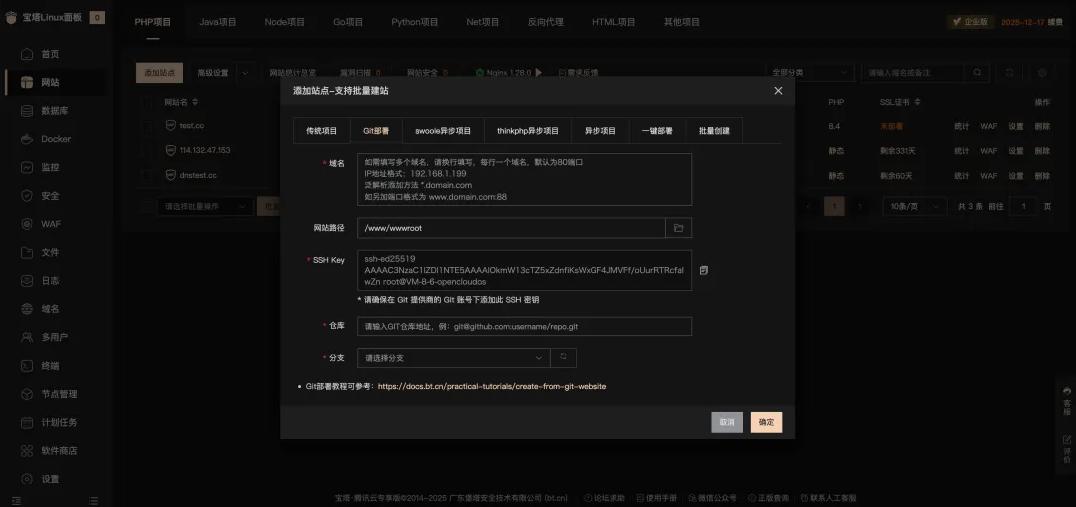Sort by 网站名 column arrow
Viewport: 1076px width, 507px height.
tap(195, 102)
